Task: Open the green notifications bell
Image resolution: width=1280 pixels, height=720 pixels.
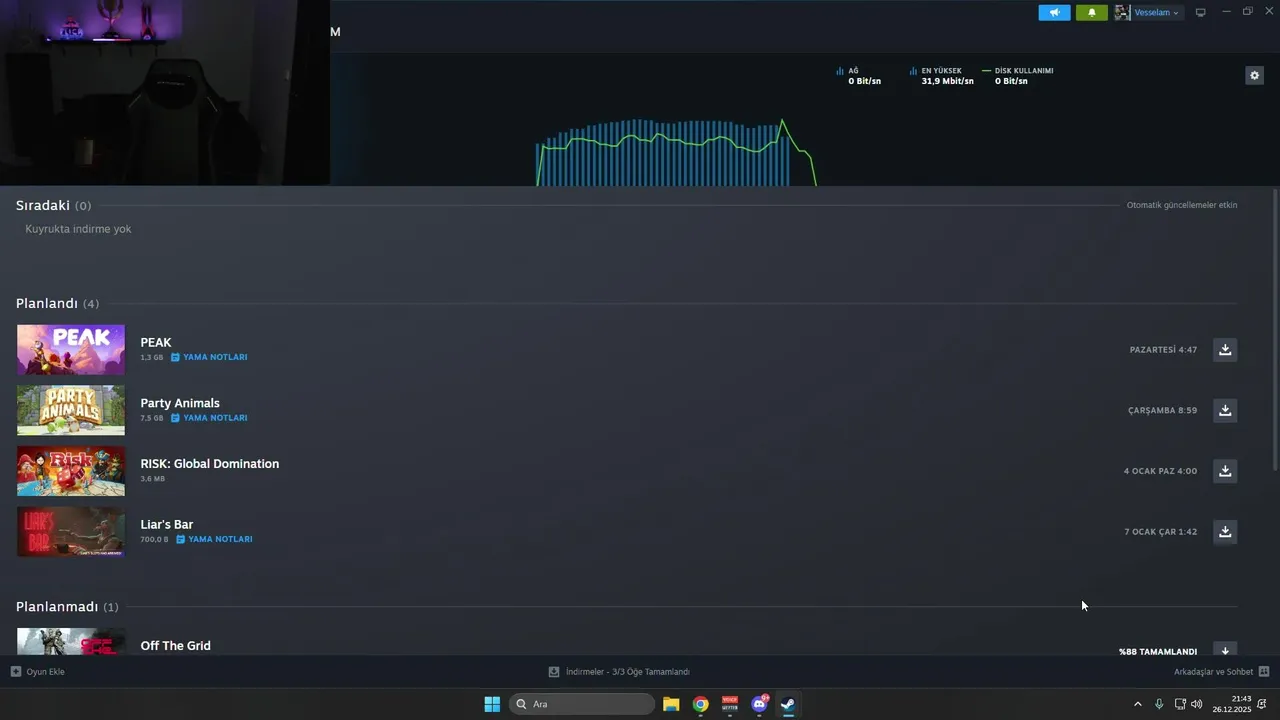Action: point(1091,13)
